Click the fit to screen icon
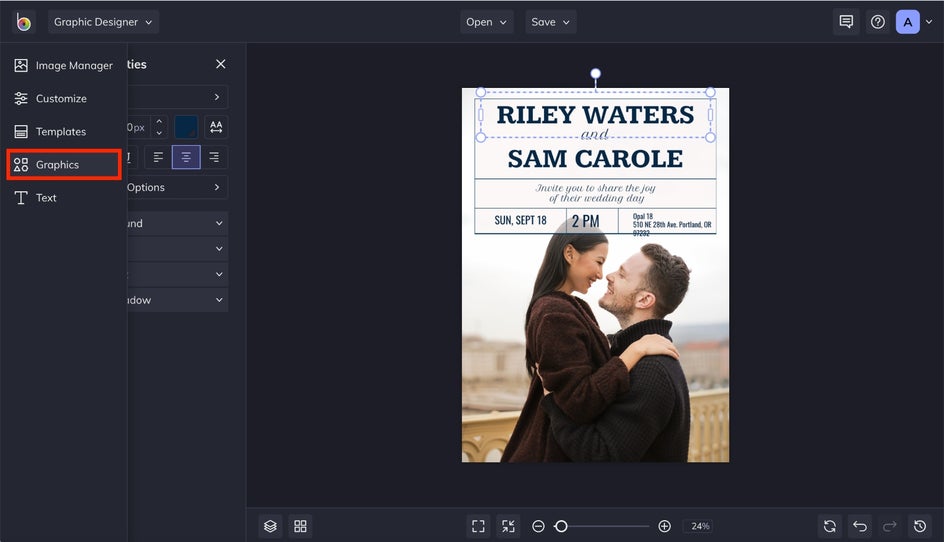The image size is (944, 542). (478, 526)
